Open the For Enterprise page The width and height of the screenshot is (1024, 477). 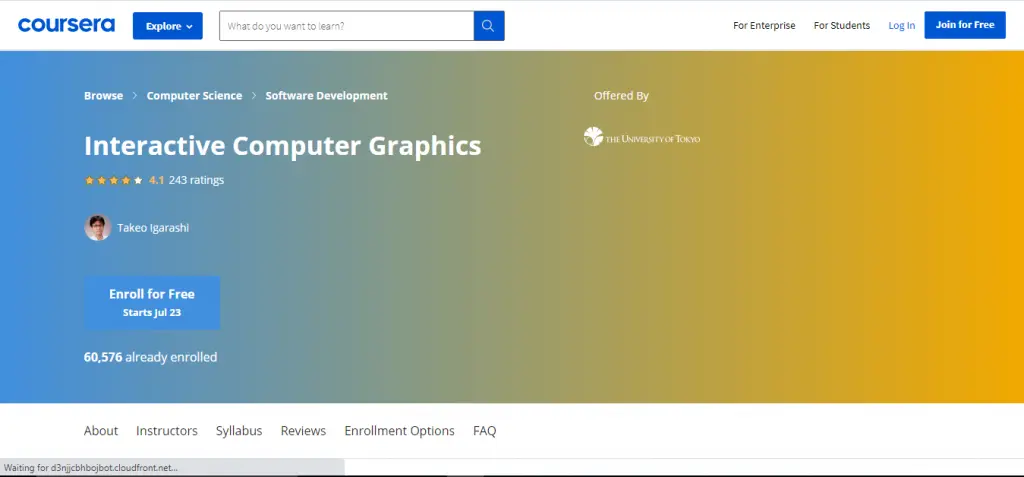pos(764,26)
